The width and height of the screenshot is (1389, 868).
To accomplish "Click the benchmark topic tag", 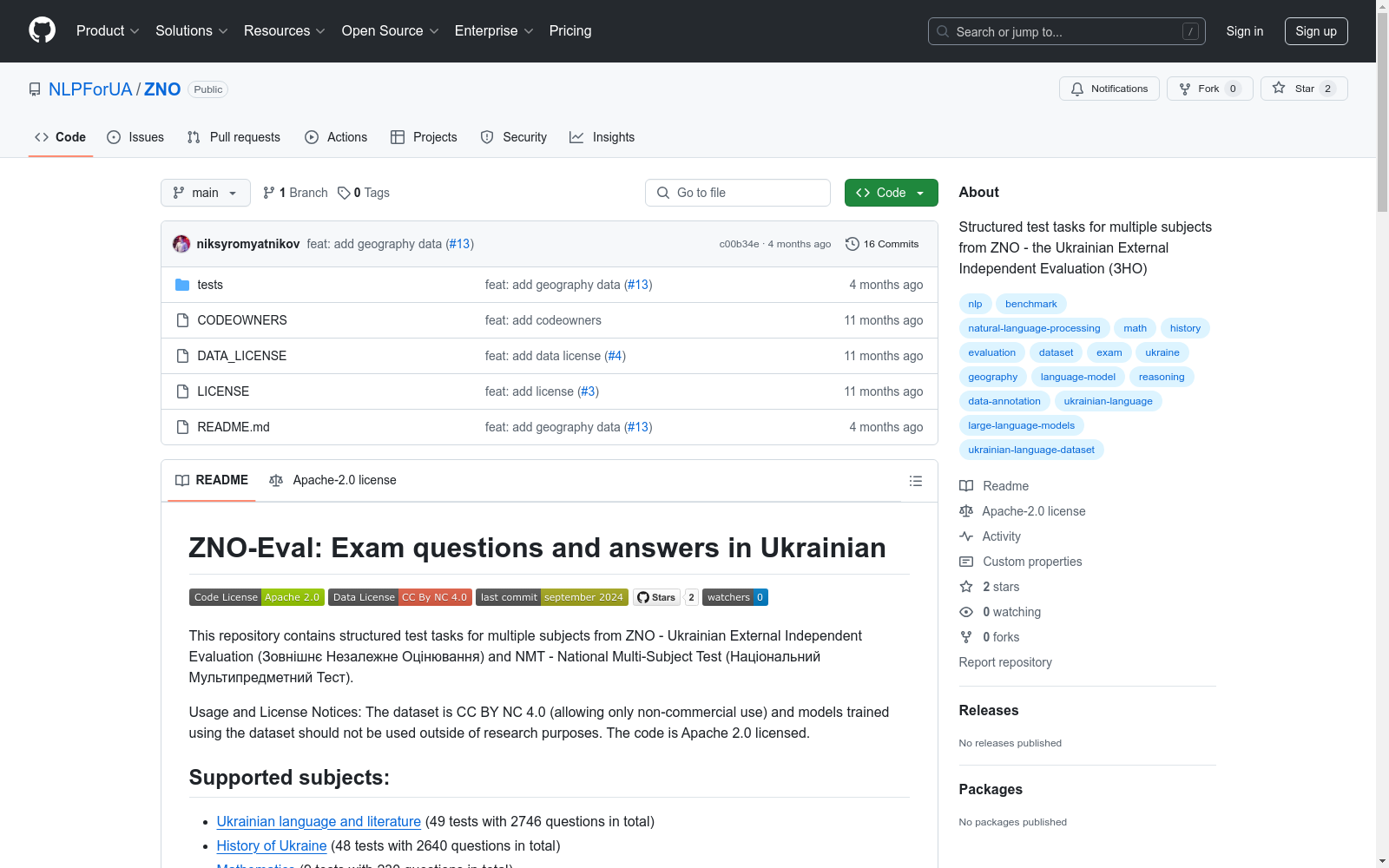I will click(x=1031, y=304).
